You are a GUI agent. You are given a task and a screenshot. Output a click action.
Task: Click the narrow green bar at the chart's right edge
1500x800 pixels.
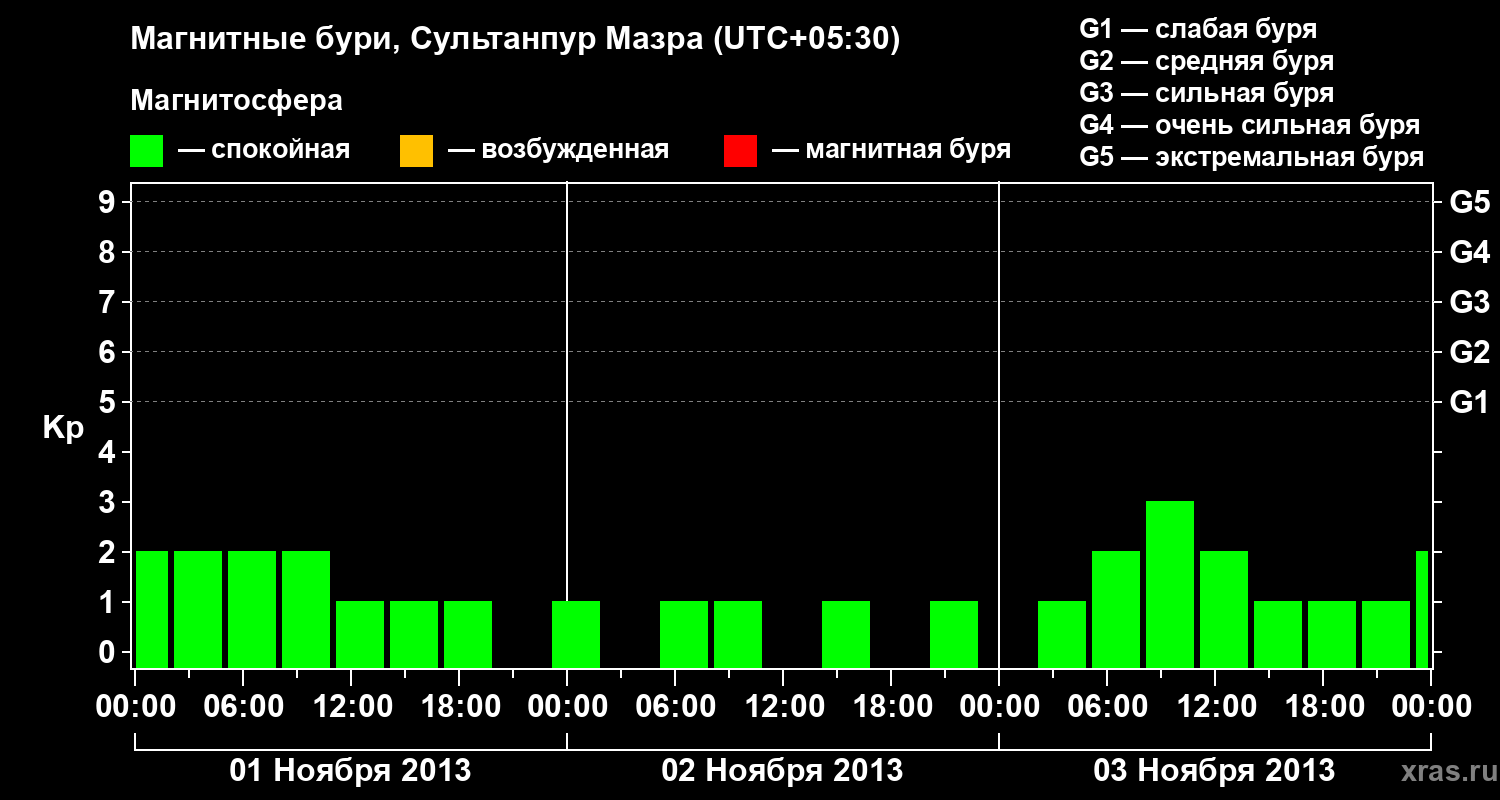pos(1422,609)
